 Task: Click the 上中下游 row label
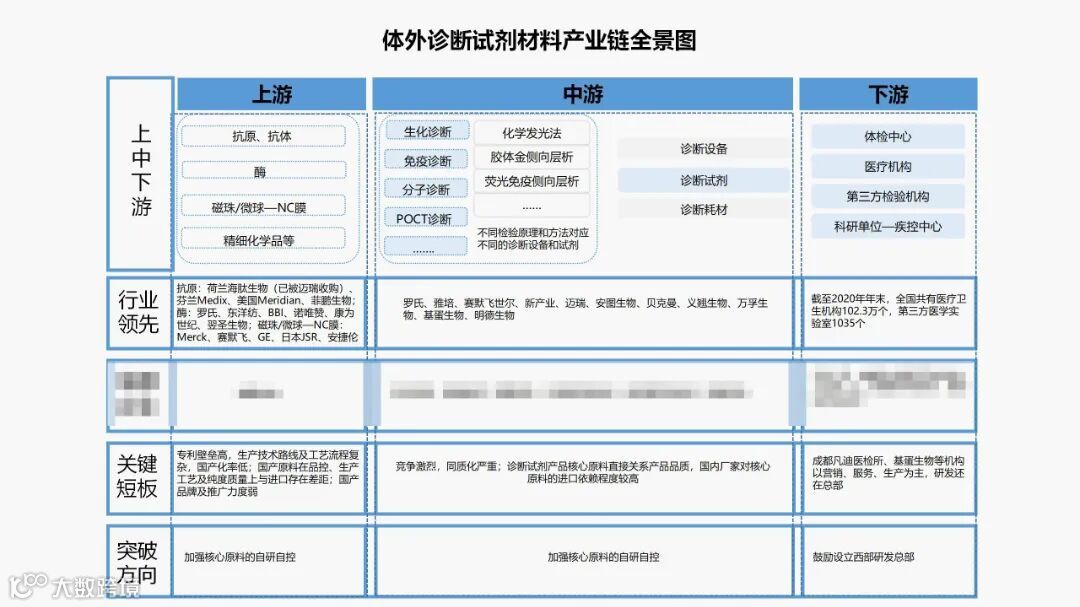pos(141,173)
